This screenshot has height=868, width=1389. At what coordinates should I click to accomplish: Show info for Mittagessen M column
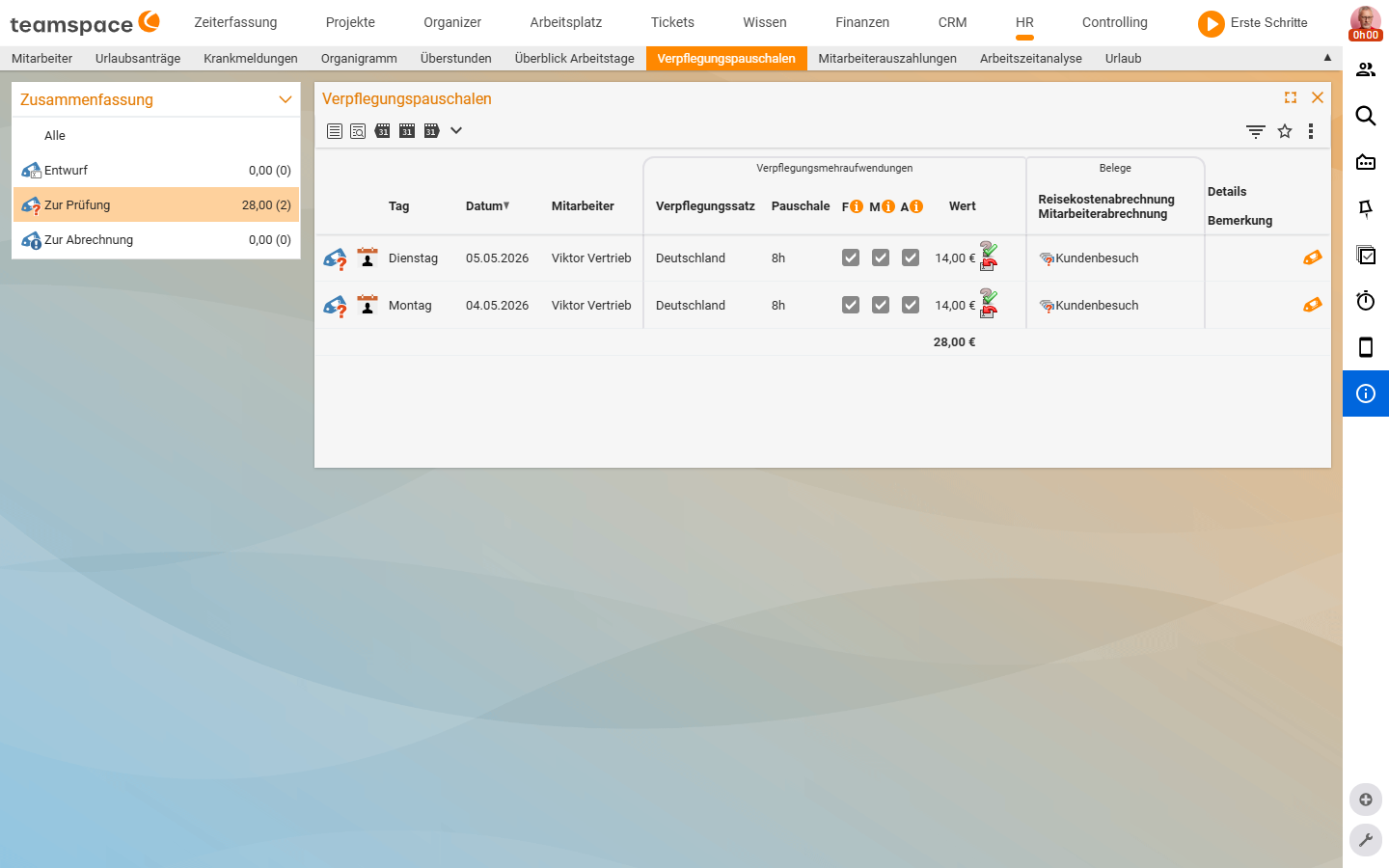[x=888, y=206]
